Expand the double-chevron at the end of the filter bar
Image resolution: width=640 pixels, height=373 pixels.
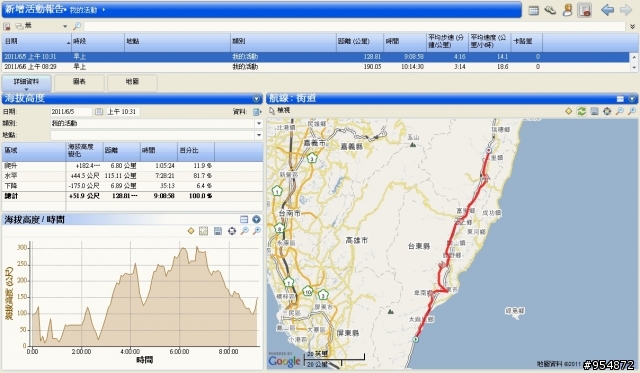click(633, 27)
